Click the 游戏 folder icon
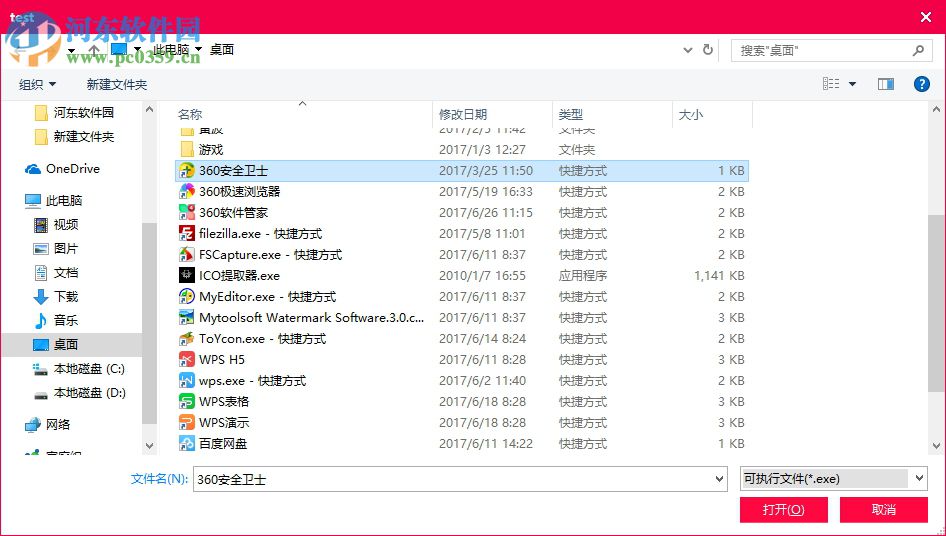Viewport: 946px width, 536px height. point(186,149)
